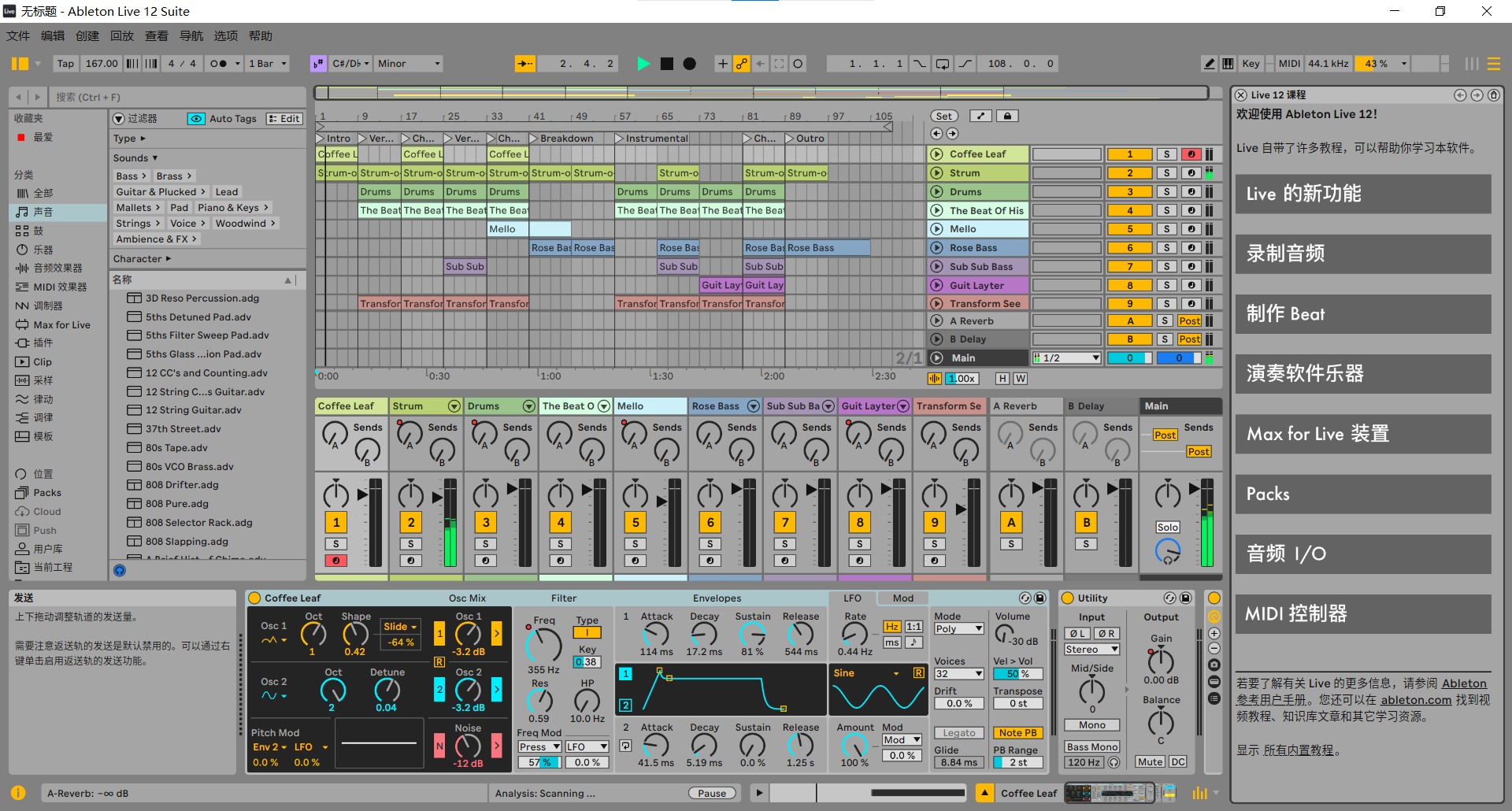Viewport: 1512px width, 811px height.
Task: Open the 创建 (Create) menu
Action: [87, 36]
